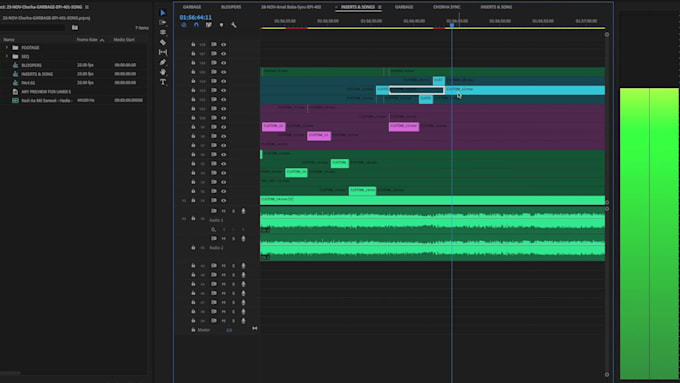Viewport: 680px width, 383px height.
Task: Toggle Linked Selection in timeline
Action: pos(209,25)
